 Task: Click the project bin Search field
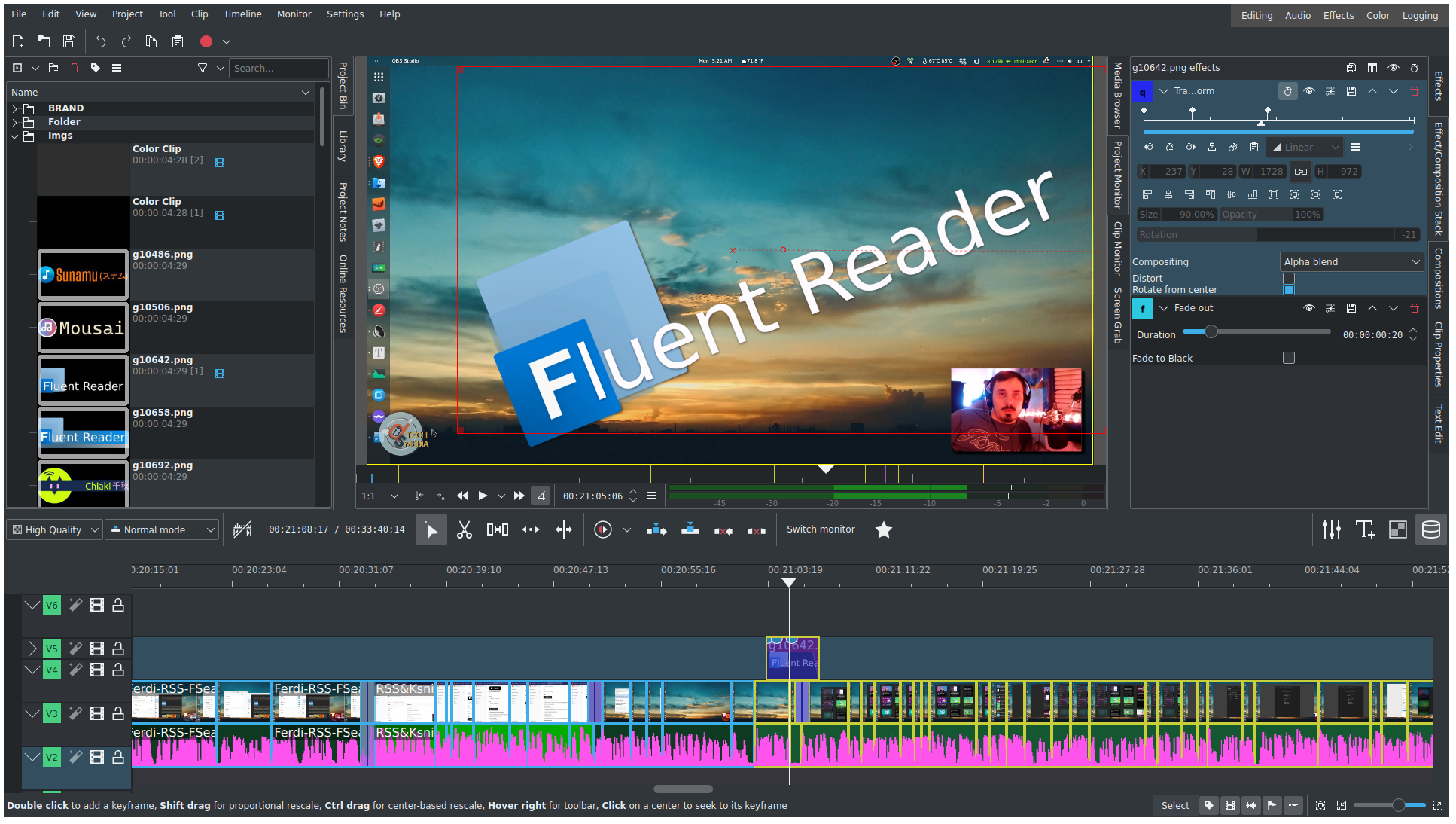pyautogui.click(x=279, y=69)
